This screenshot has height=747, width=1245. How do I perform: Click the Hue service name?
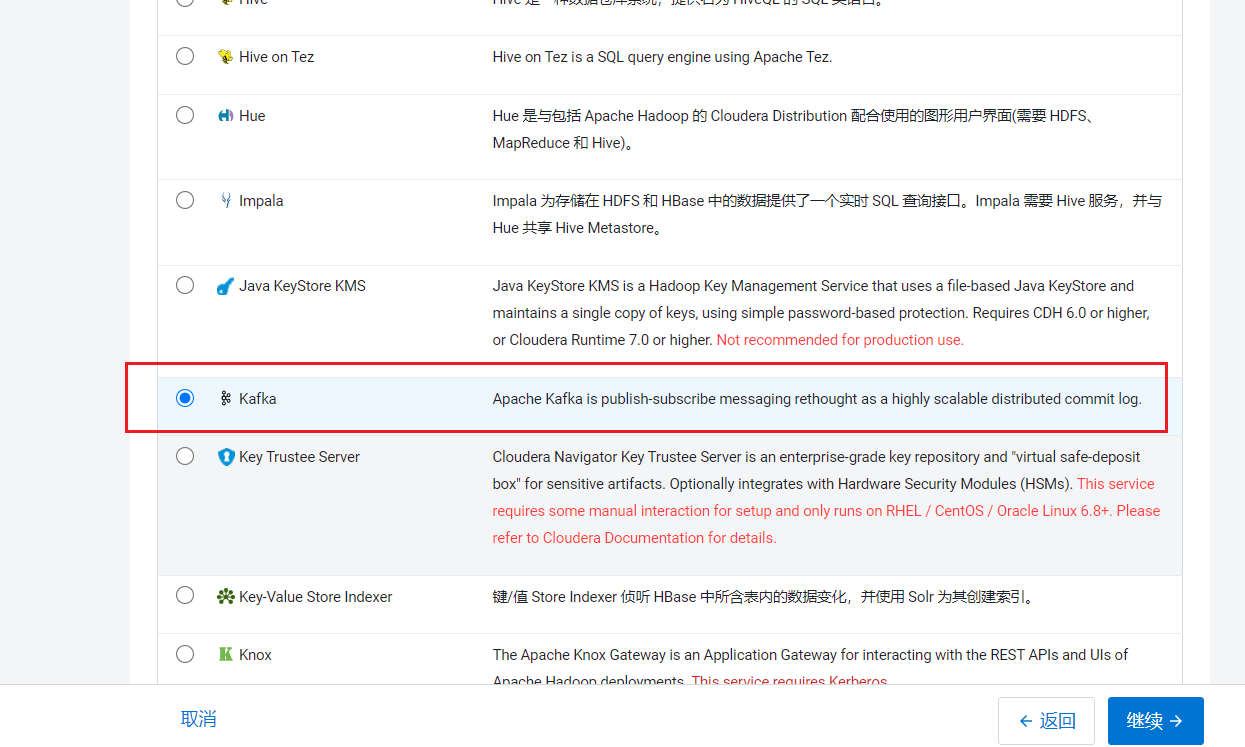click(x=252, y=116)
